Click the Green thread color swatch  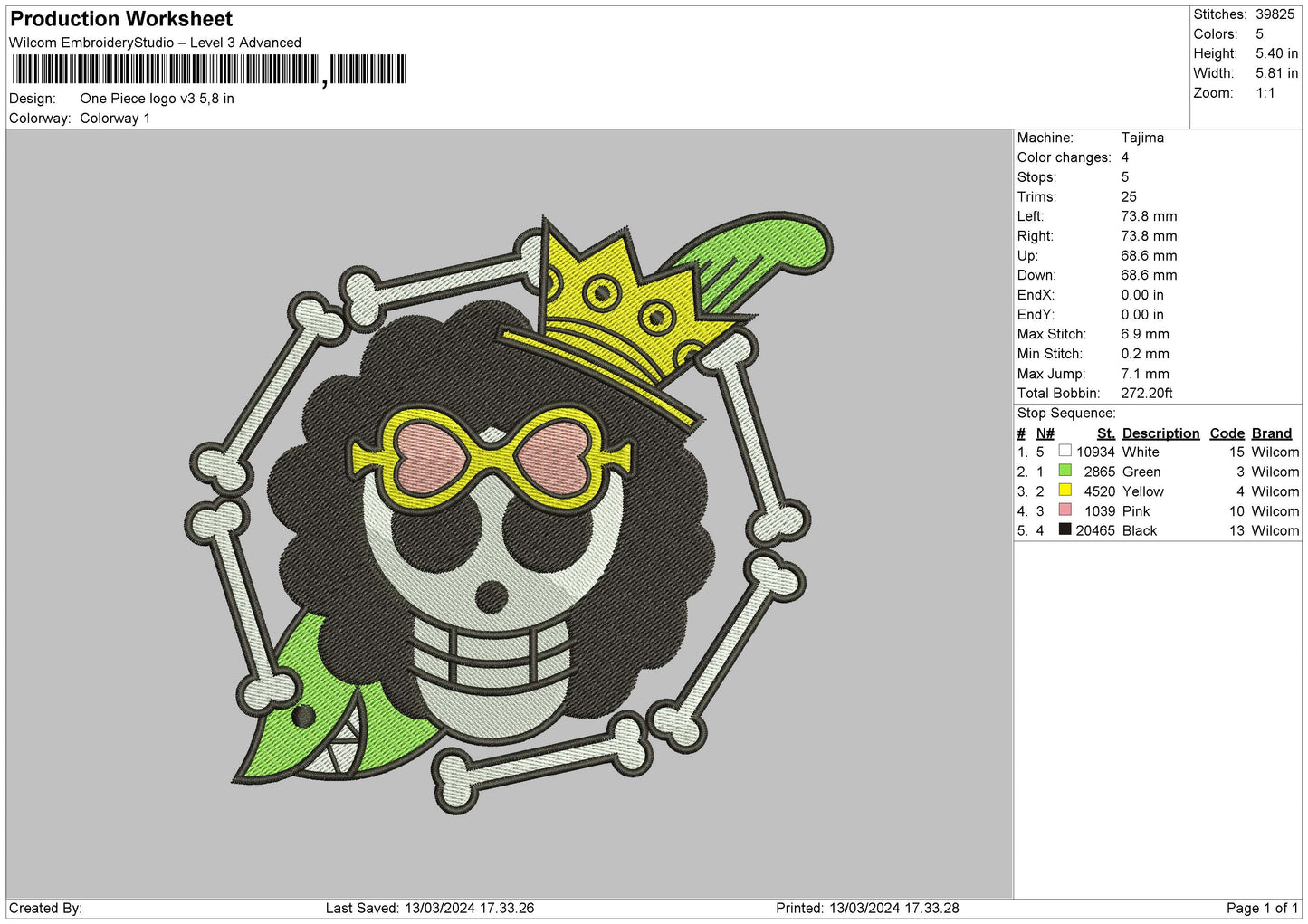[1065, 471]
